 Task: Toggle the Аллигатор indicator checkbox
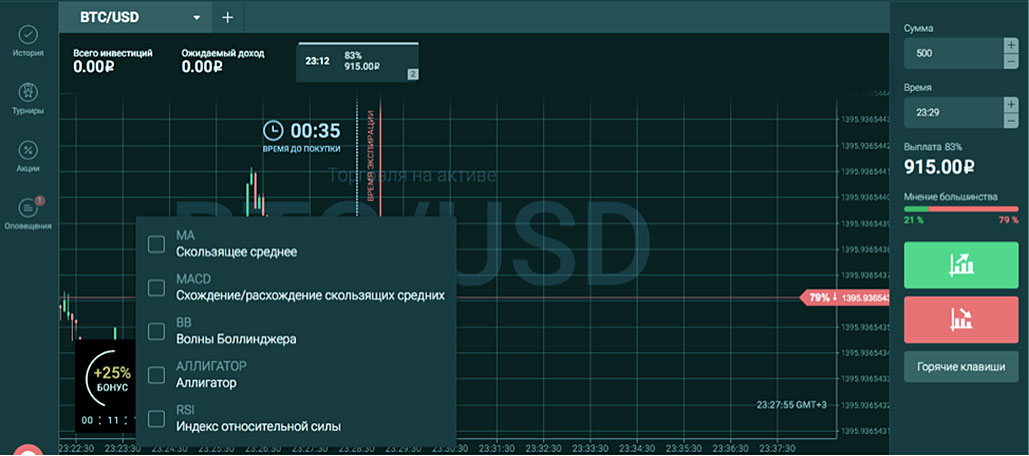click(156, 375)
